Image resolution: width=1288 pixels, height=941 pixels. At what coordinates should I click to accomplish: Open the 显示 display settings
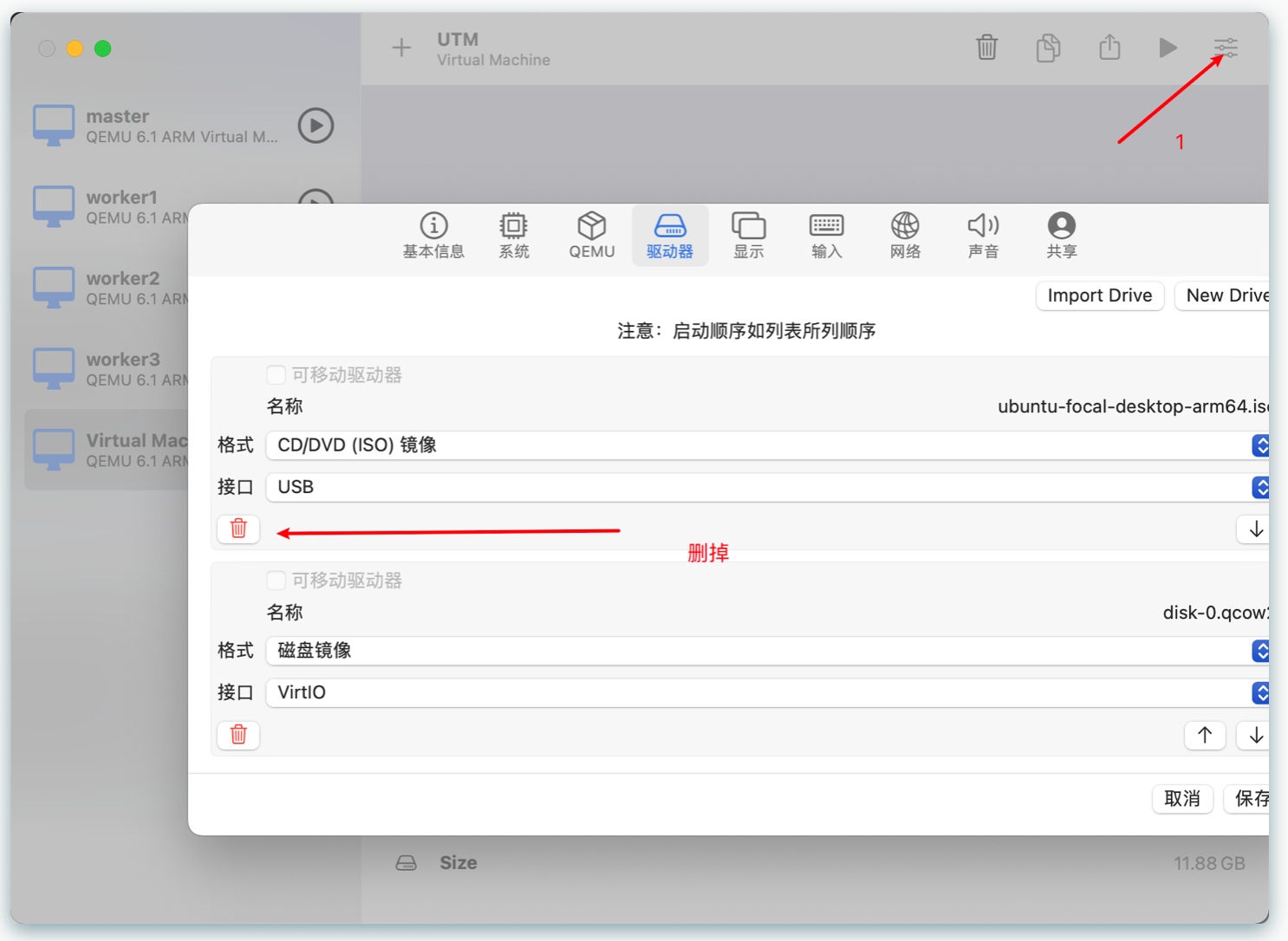tap(748, 235)
